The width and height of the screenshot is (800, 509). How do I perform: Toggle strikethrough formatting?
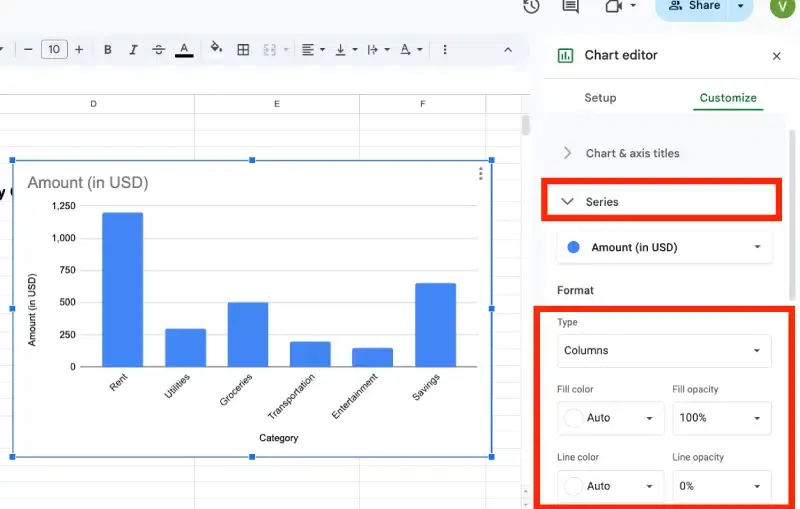point(159,49)
